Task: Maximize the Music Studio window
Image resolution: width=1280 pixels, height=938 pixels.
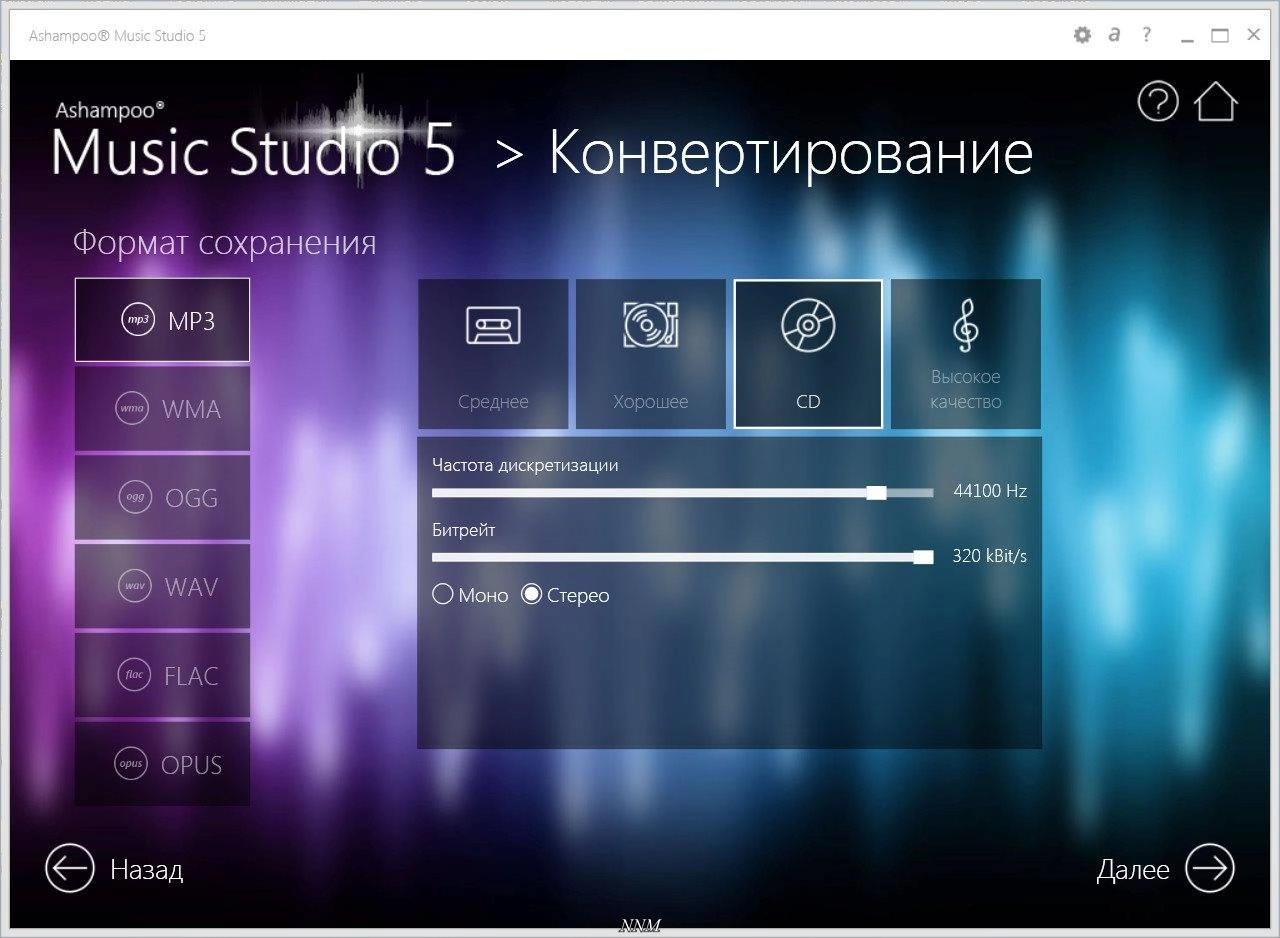Action: [1220, 36]
